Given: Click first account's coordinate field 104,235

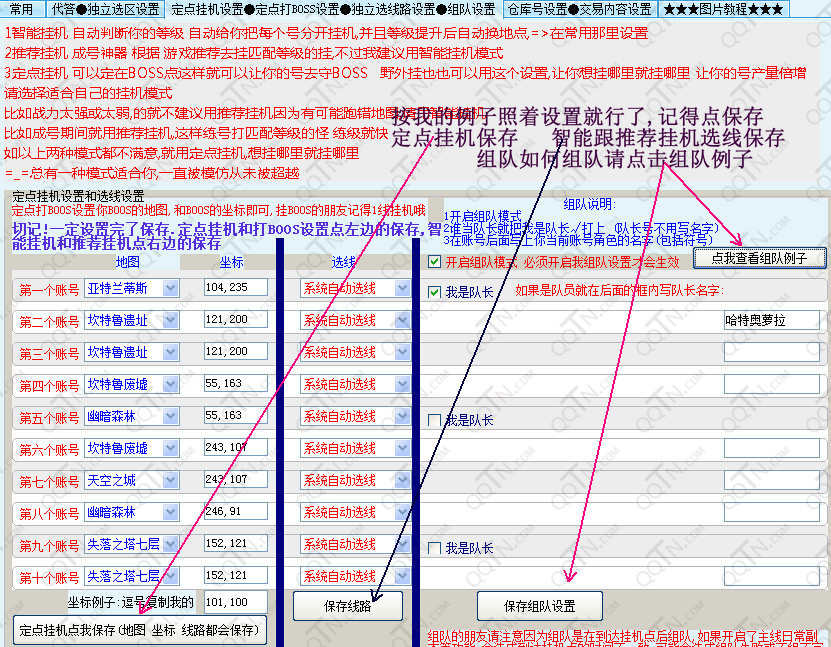Looking at the screenshot, I should coord(235,288).
